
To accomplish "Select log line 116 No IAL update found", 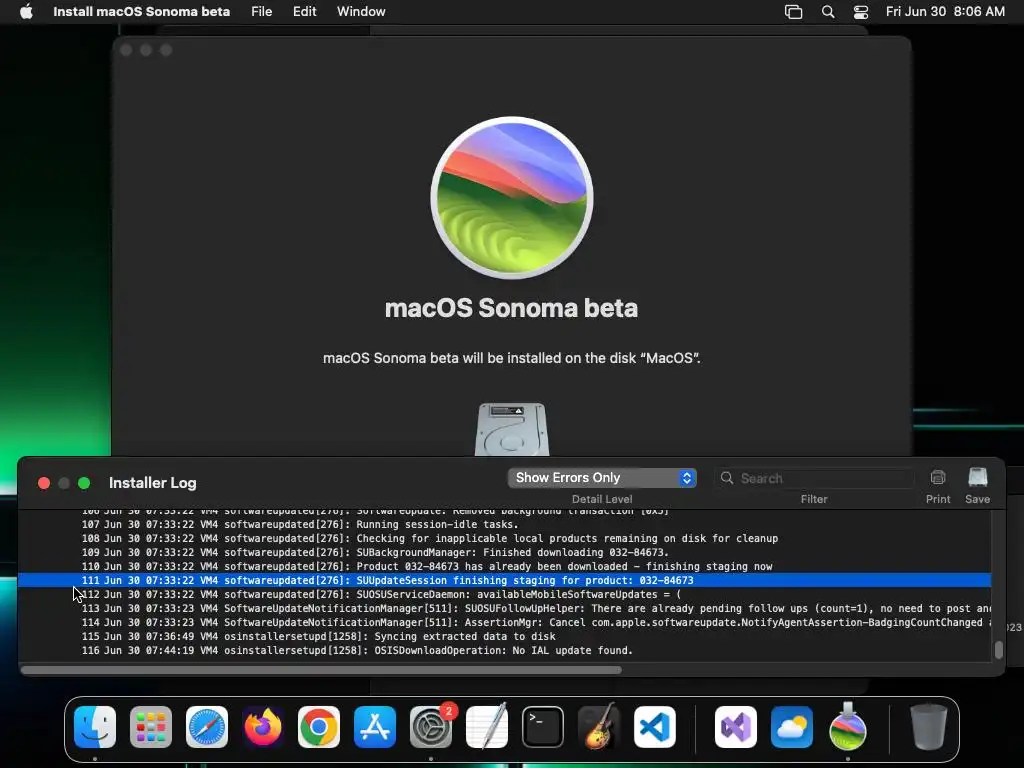I will 504,650.
